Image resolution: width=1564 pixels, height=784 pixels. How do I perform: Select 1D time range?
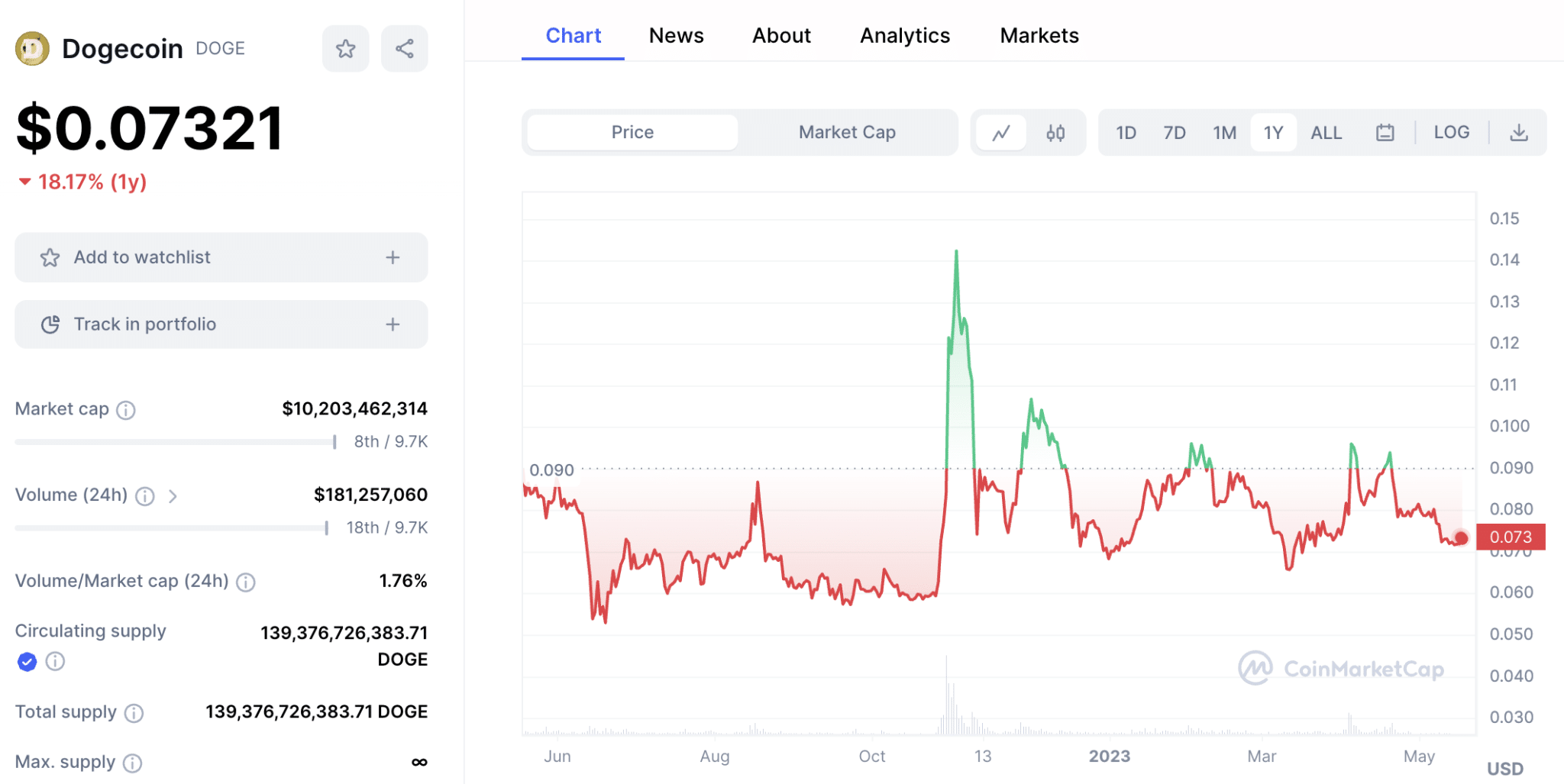tap(1126, 133)
